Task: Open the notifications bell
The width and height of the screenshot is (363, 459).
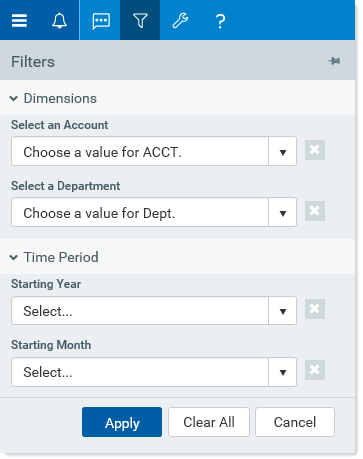Action: 59,21
